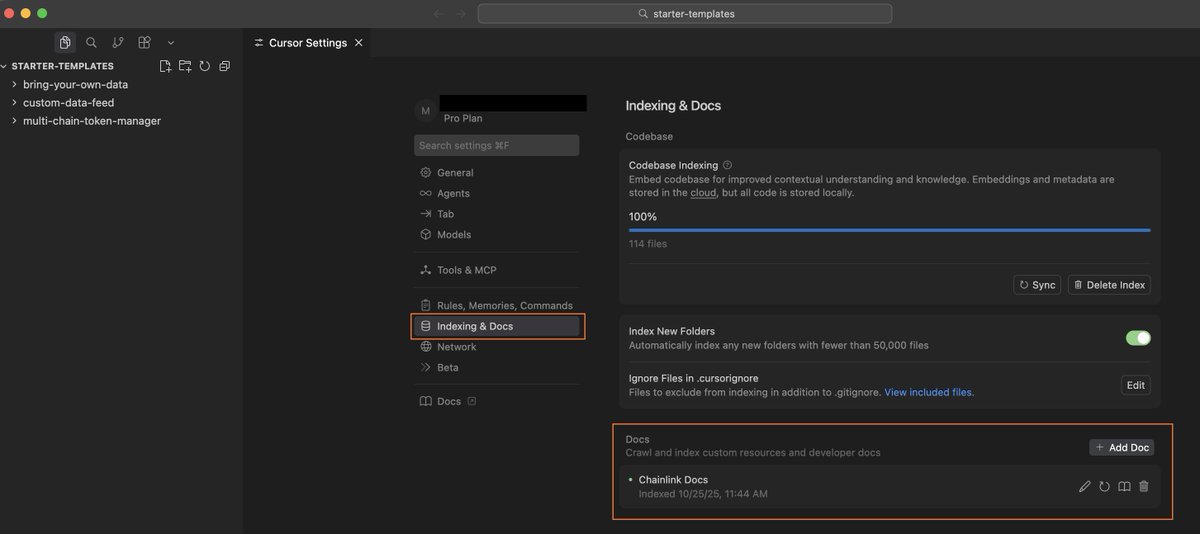Viewport: 1200px width, 534px height.
Task: Click the 100% indexing progress bar
Action: pos(889,230)
